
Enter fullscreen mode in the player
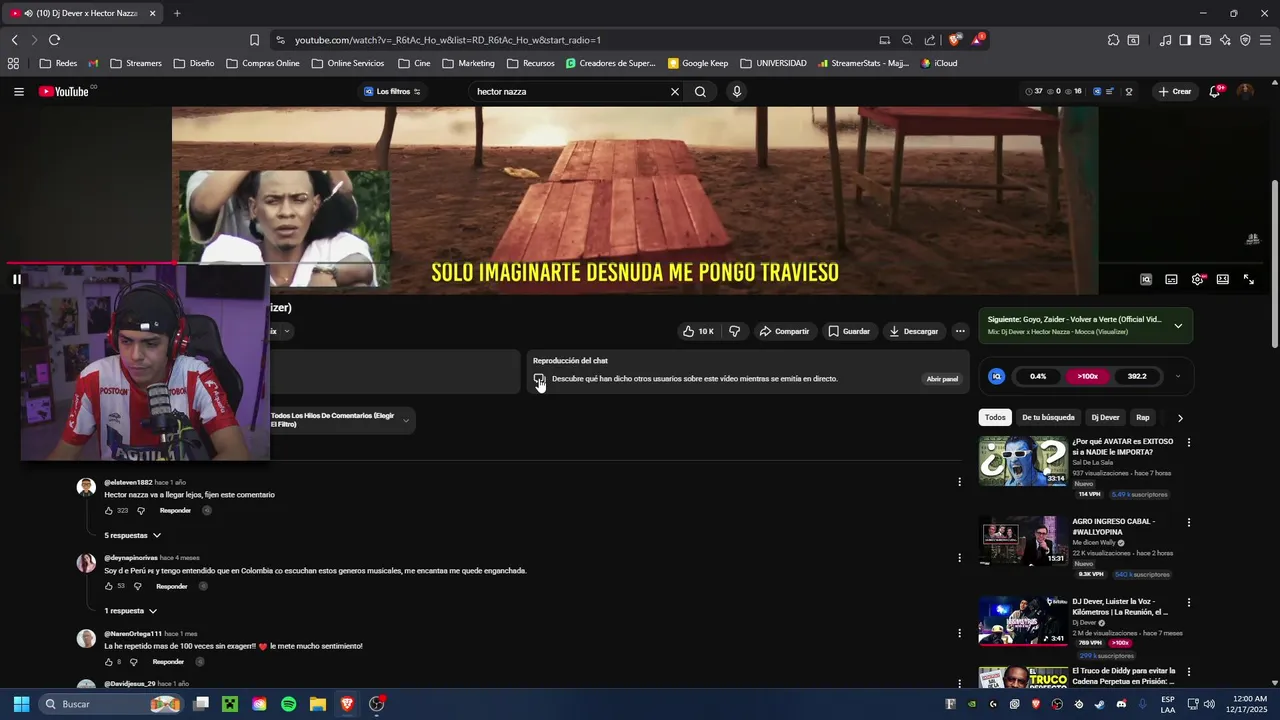pos(1248,280)
